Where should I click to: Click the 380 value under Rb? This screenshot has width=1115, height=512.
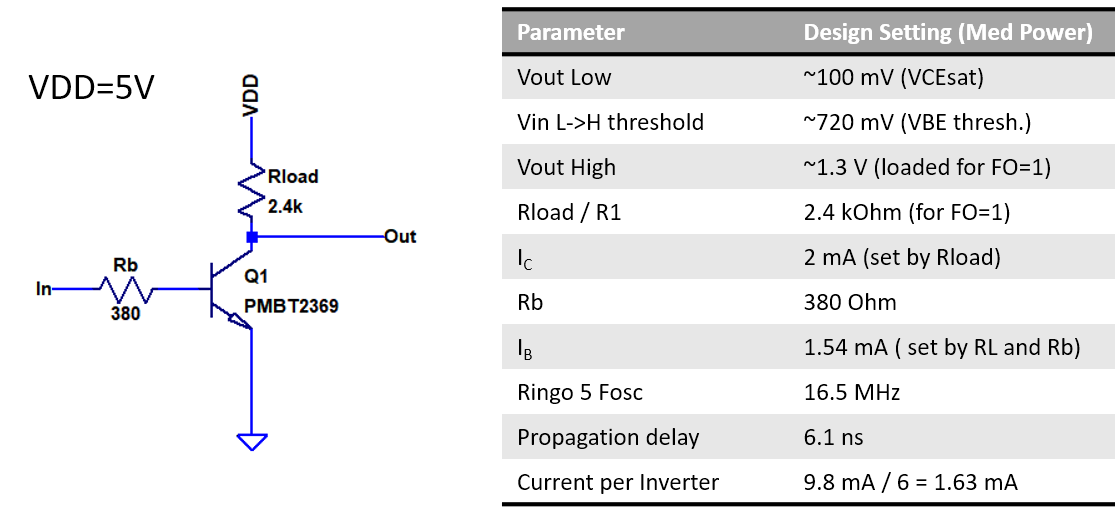(126, 313)
